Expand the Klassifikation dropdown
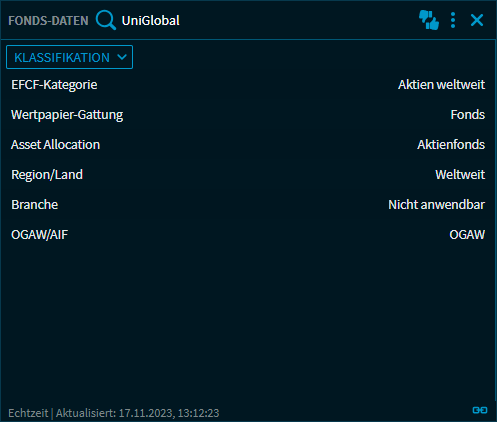This screenshot has width=497, height=422. tap(69, 57)
